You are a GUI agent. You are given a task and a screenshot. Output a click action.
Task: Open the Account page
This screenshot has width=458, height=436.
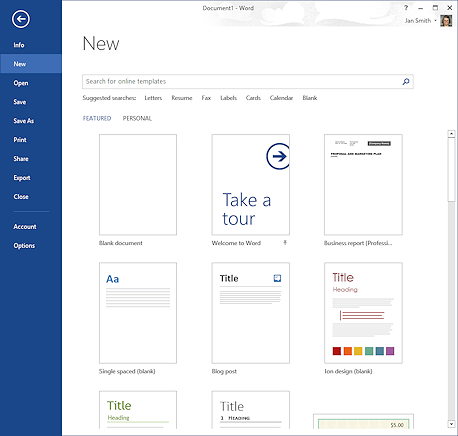point(25,227)
